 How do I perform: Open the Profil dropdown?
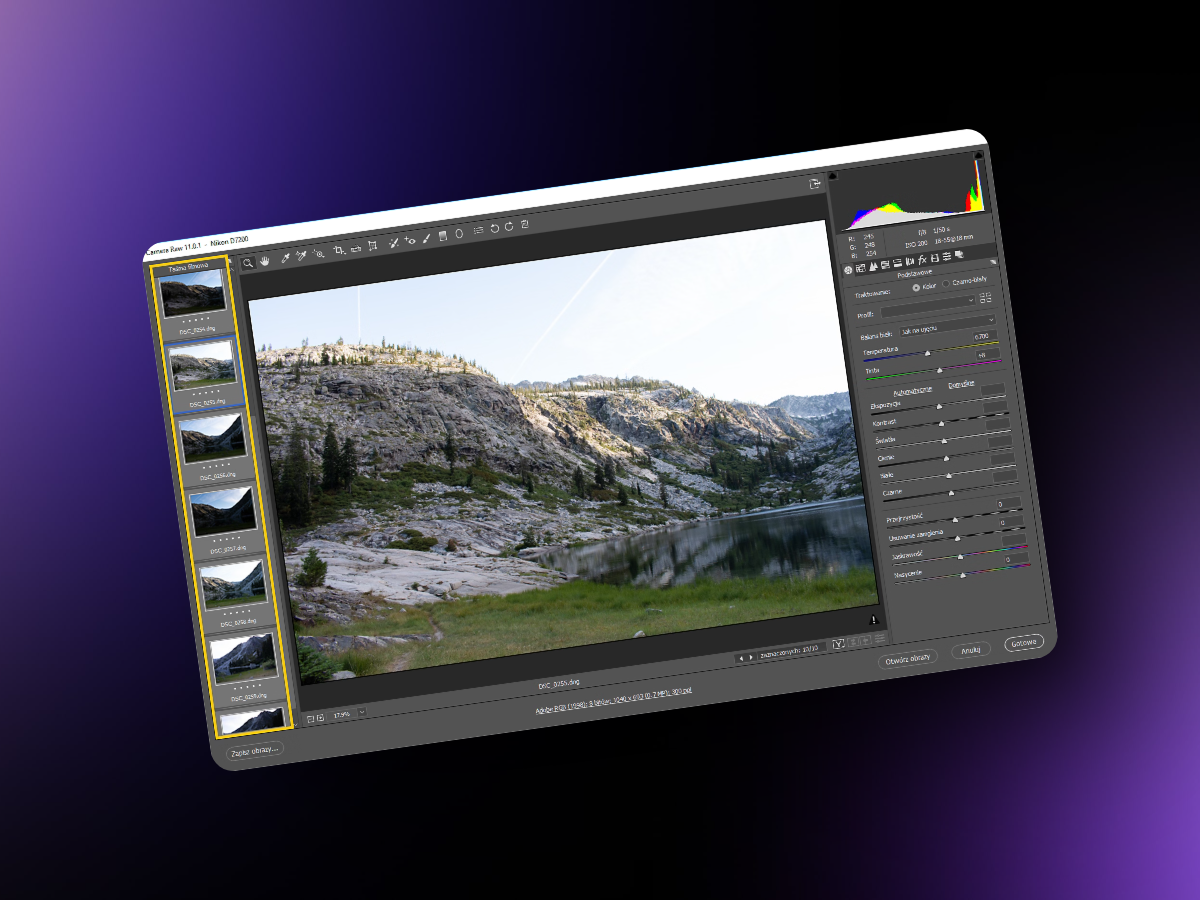coord(930,305)
